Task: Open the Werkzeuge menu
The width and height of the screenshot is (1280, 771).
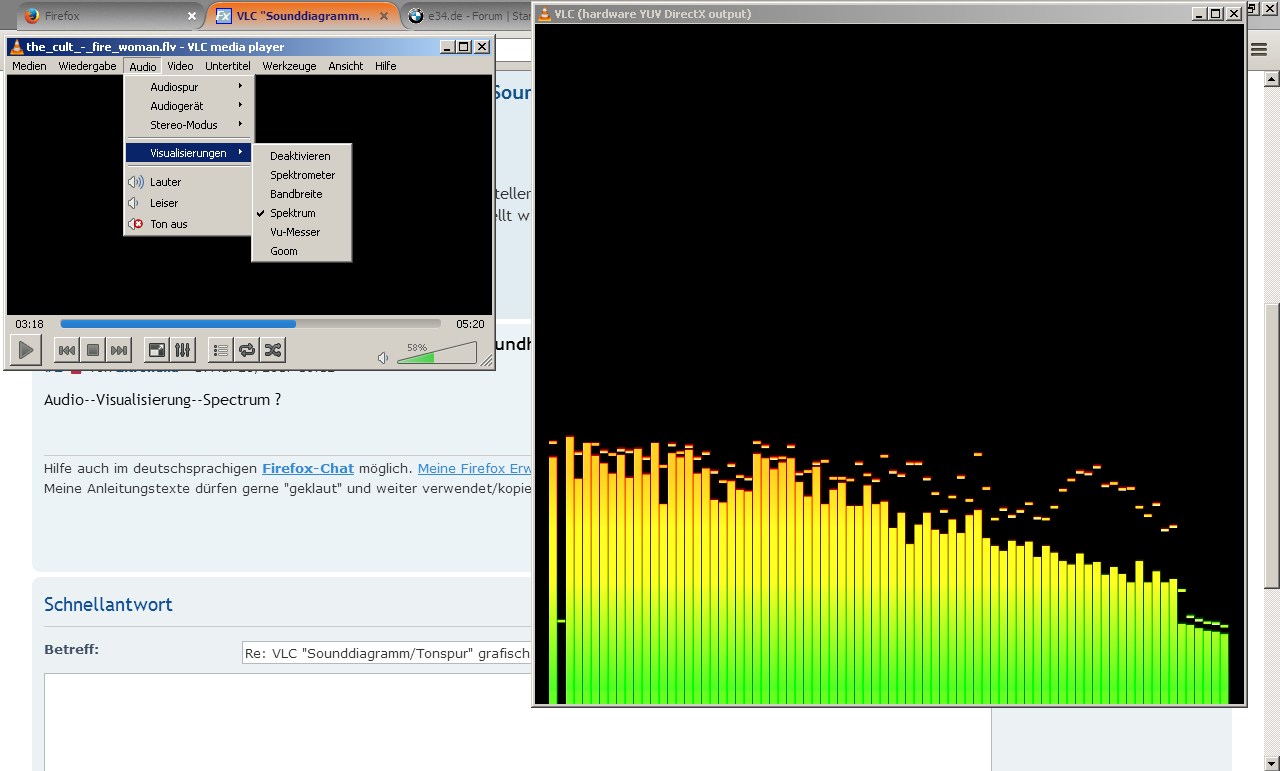Action: [289, 66]
